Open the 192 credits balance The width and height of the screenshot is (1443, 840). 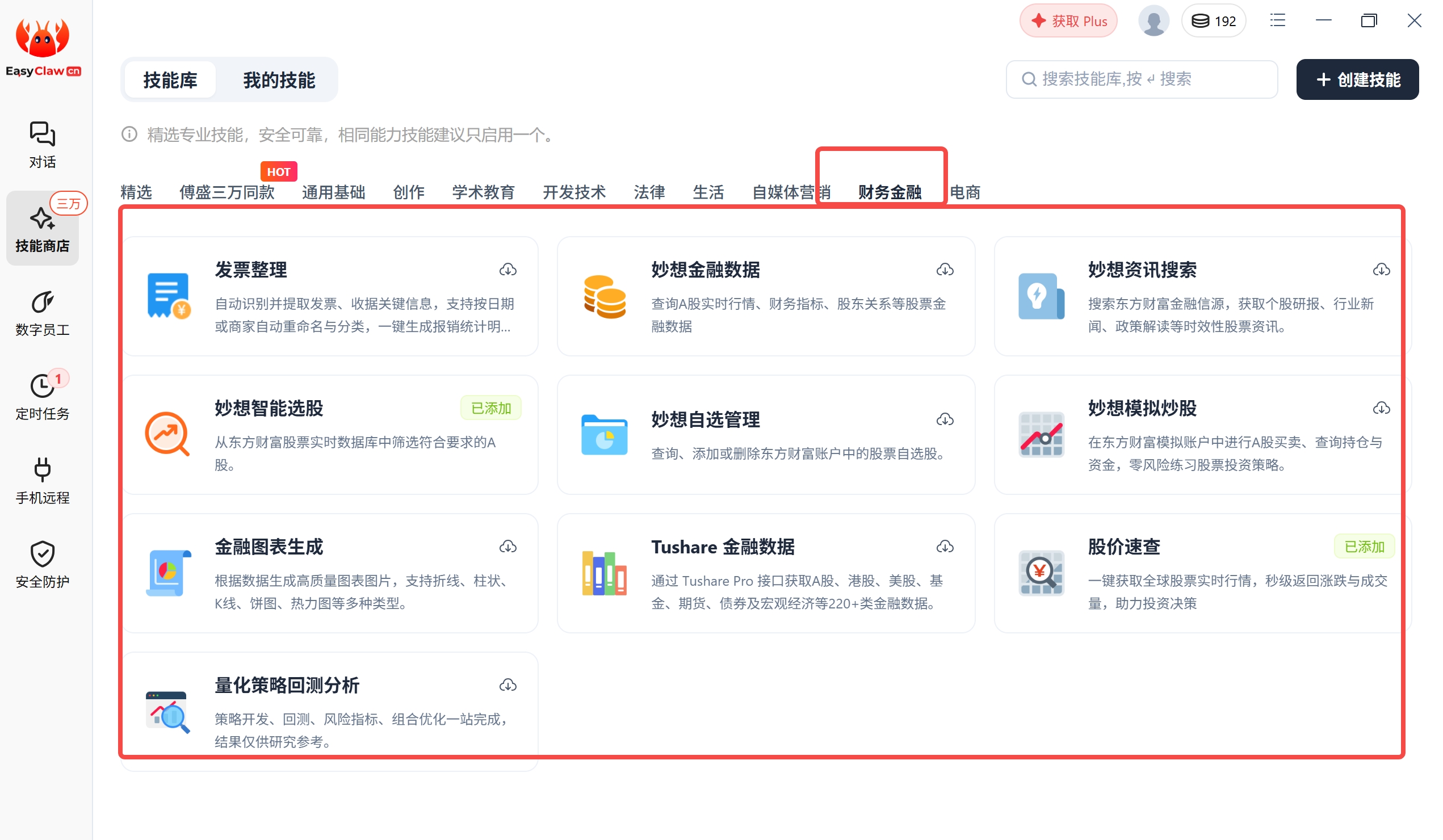1213,21
